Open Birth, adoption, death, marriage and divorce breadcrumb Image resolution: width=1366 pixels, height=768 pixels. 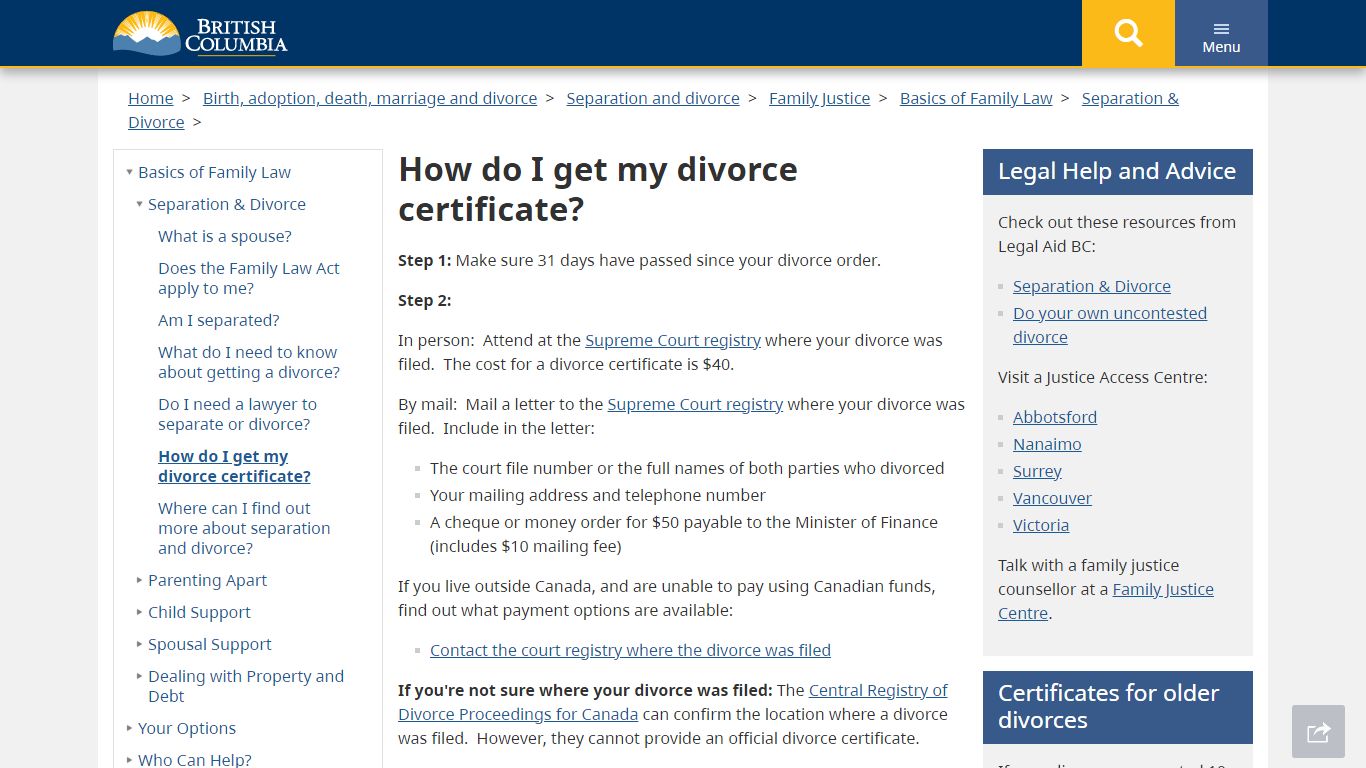[370, 98]
